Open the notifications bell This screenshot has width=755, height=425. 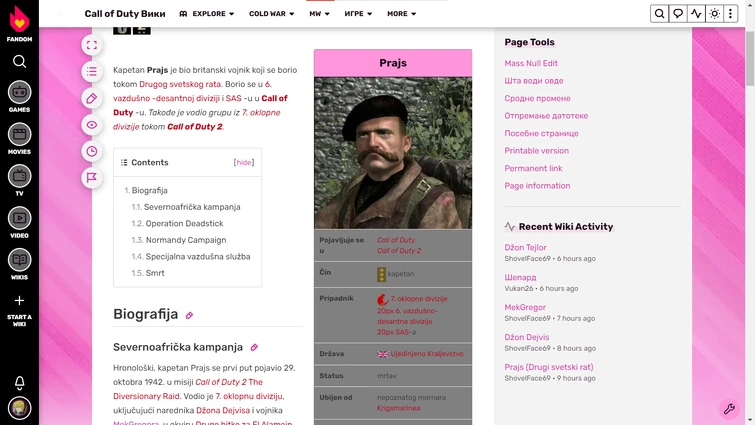tap(19, 383)
